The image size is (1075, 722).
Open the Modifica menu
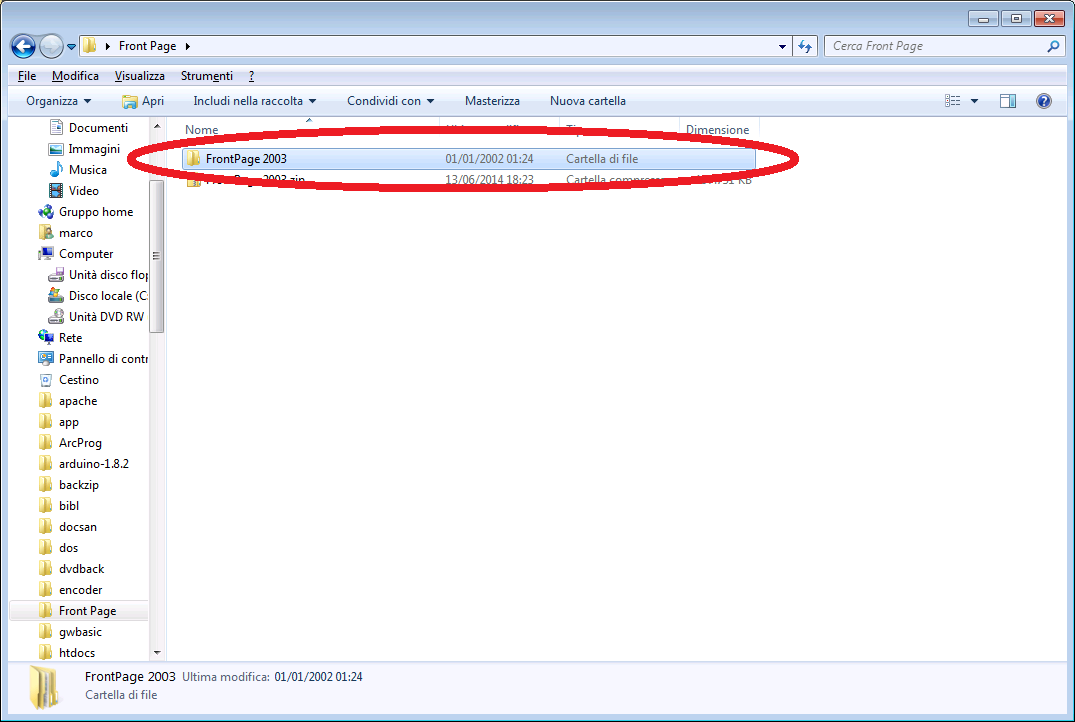coord(75,76)
